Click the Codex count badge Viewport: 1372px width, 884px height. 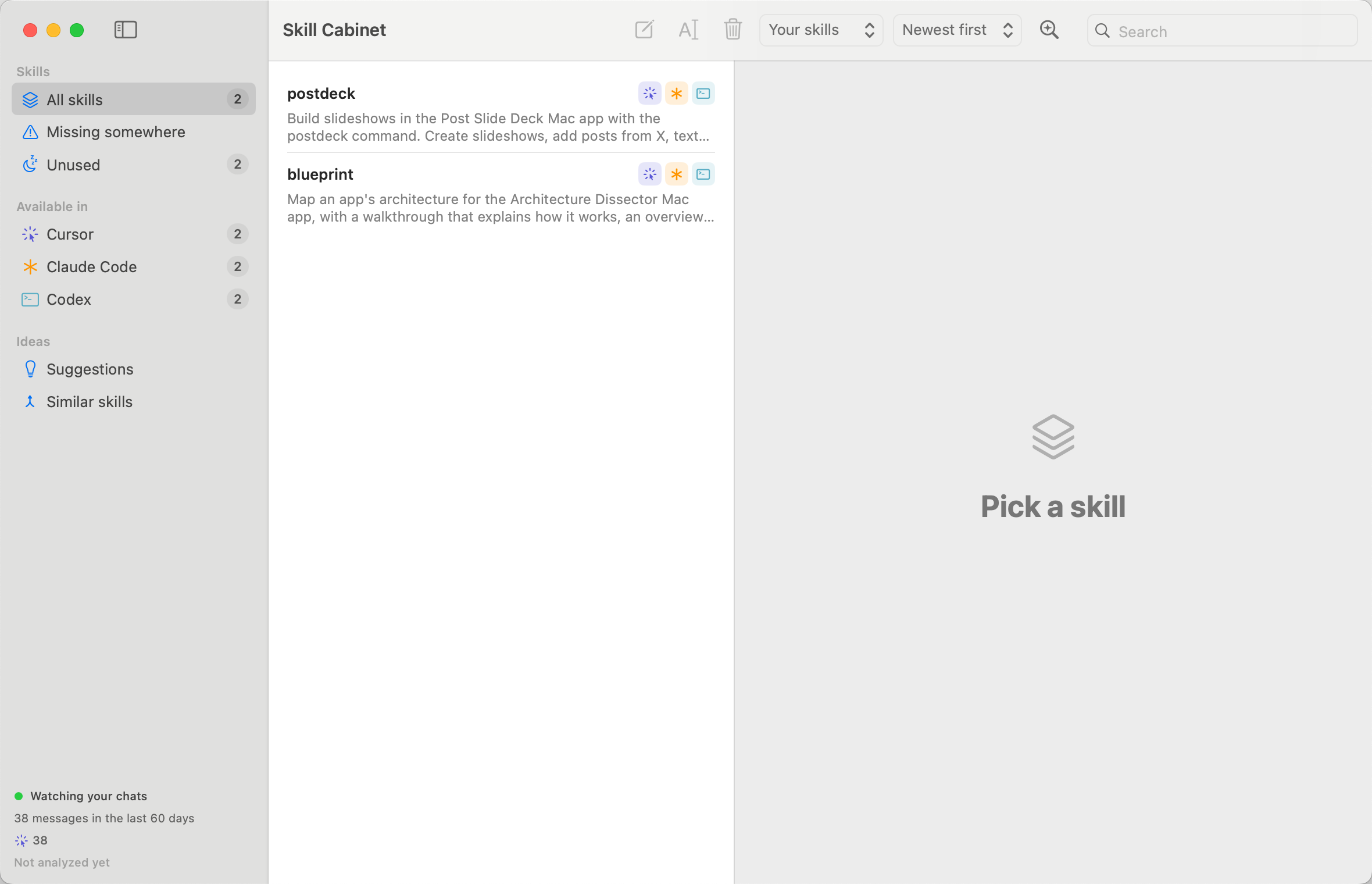[x=237, y=300]
